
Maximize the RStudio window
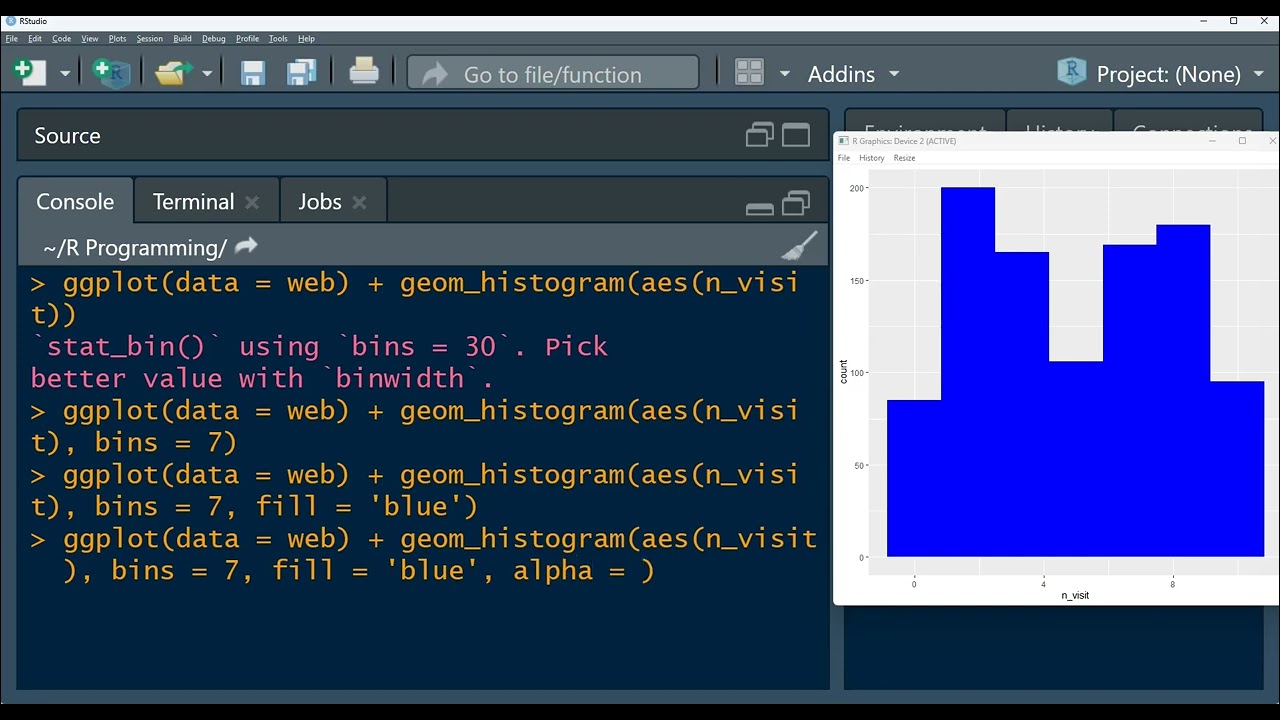(1233, 21)
